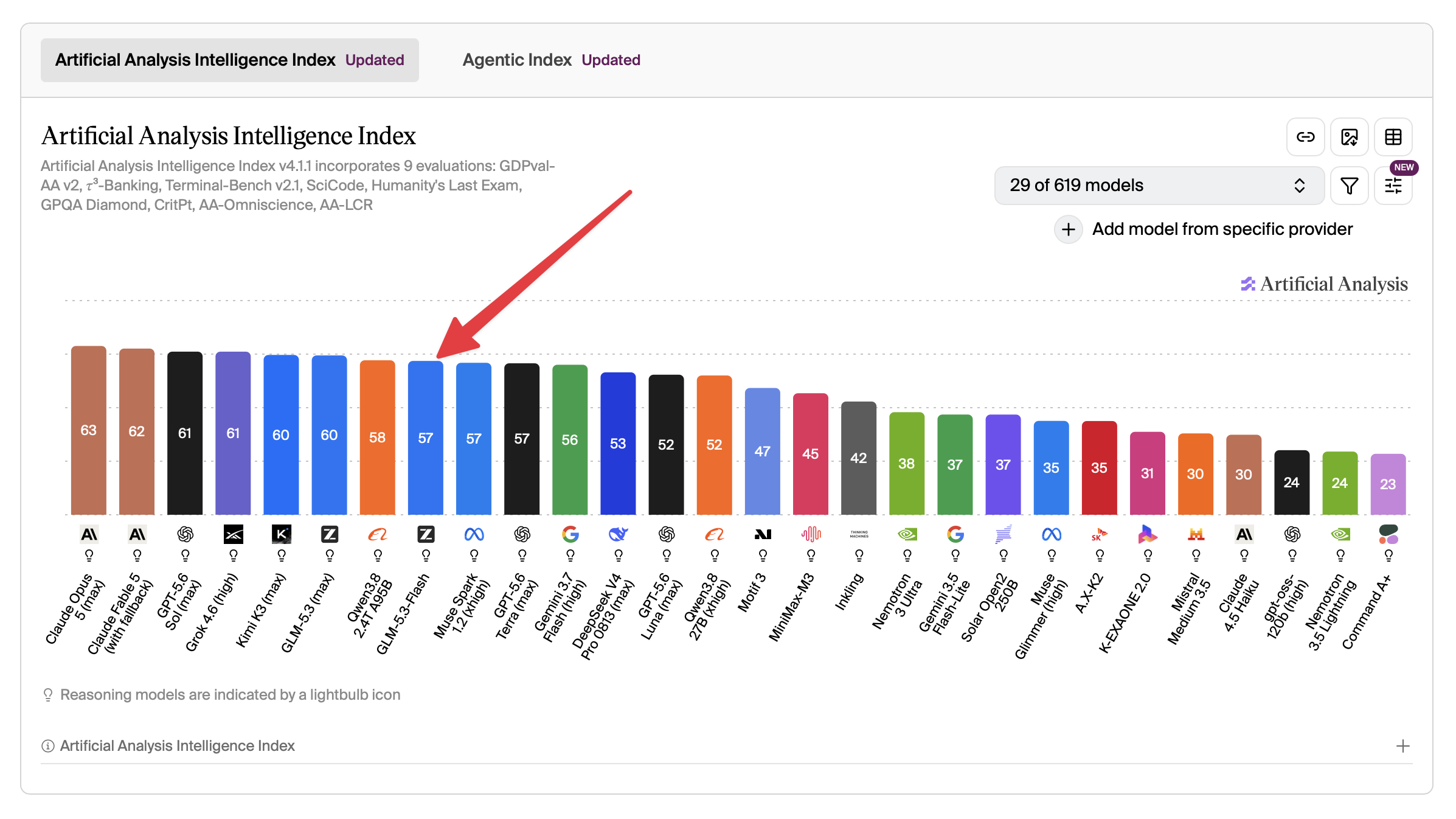Image resolution: width=1456 pixels, height=819 pixels.
Task: Click the chart heading "Artificial Analysis Intelligence Index"
Action: 229,136
